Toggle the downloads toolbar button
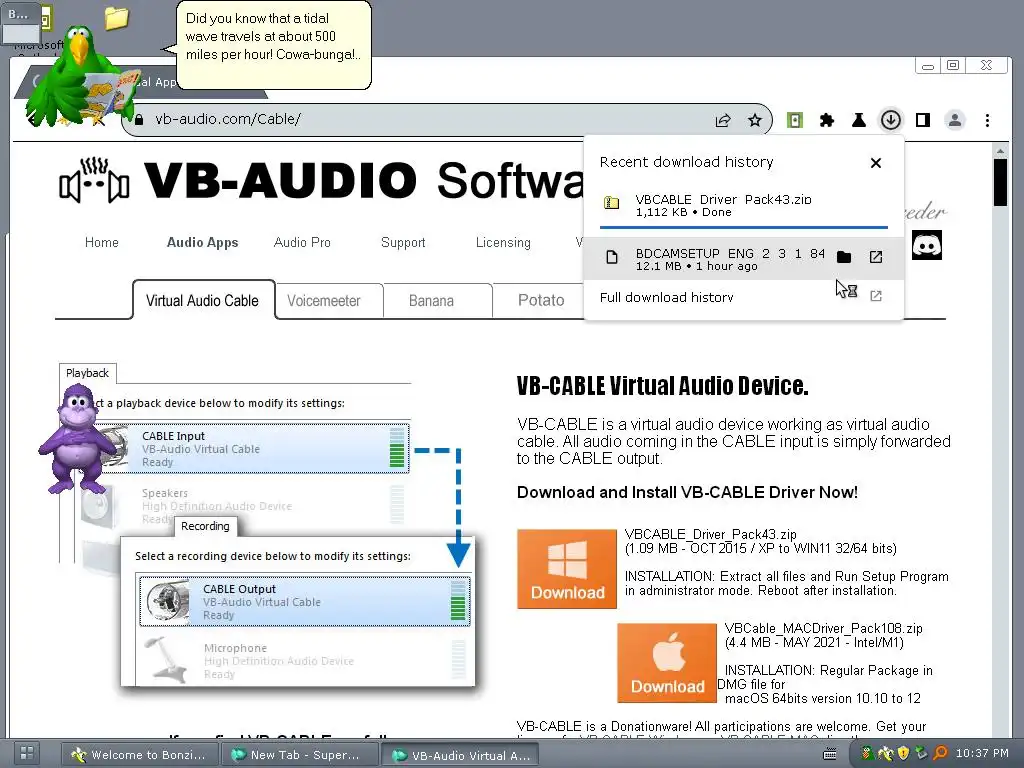The image size is (1024, 768). point(891,120)
